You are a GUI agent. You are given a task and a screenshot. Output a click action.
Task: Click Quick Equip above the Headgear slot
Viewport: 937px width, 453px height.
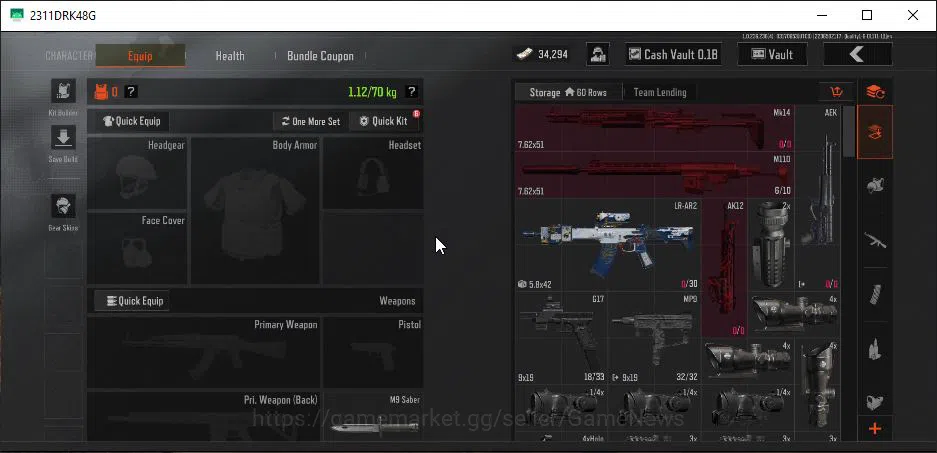[x=131, y=121]
